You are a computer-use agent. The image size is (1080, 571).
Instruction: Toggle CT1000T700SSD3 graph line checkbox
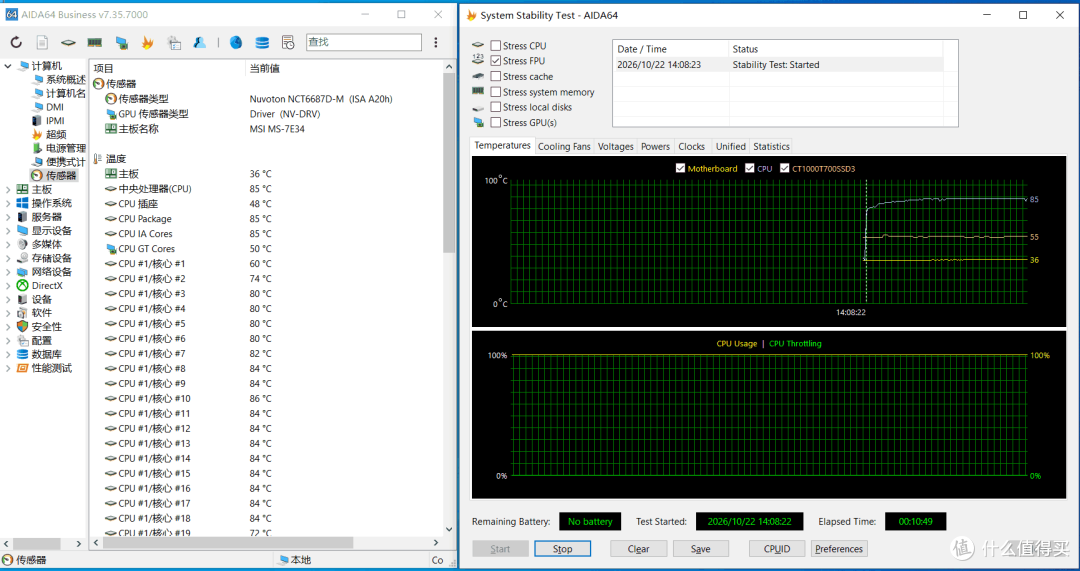click(785, 168)
